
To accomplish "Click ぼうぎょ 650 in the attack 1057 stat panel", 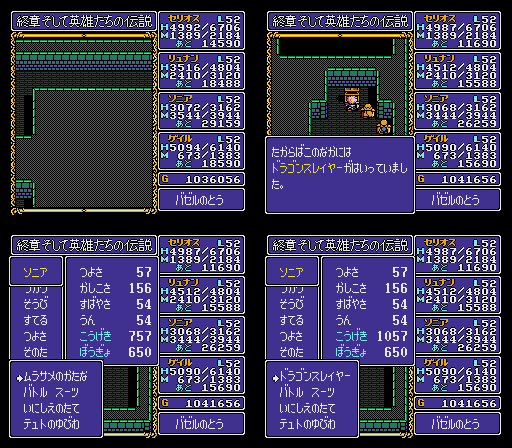I will (x=371, y=352).
